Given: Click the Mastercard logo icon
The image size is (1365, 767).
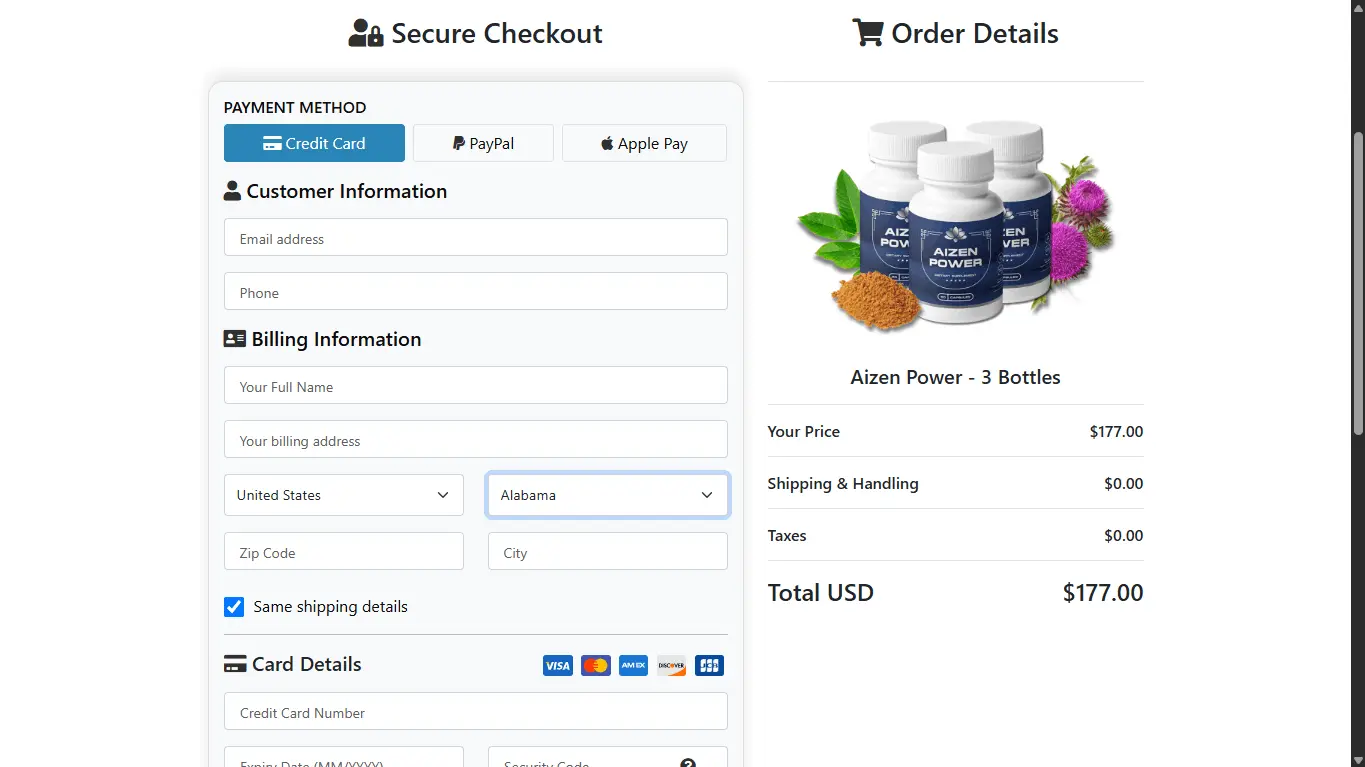Looking at the screenshot, I should (x=596, y=665).
